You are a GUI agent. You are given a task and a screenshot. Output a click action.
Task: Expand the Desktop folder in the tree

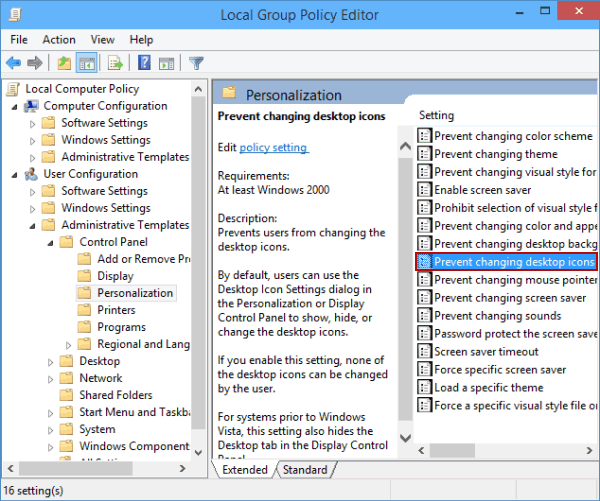coord(51,361)
